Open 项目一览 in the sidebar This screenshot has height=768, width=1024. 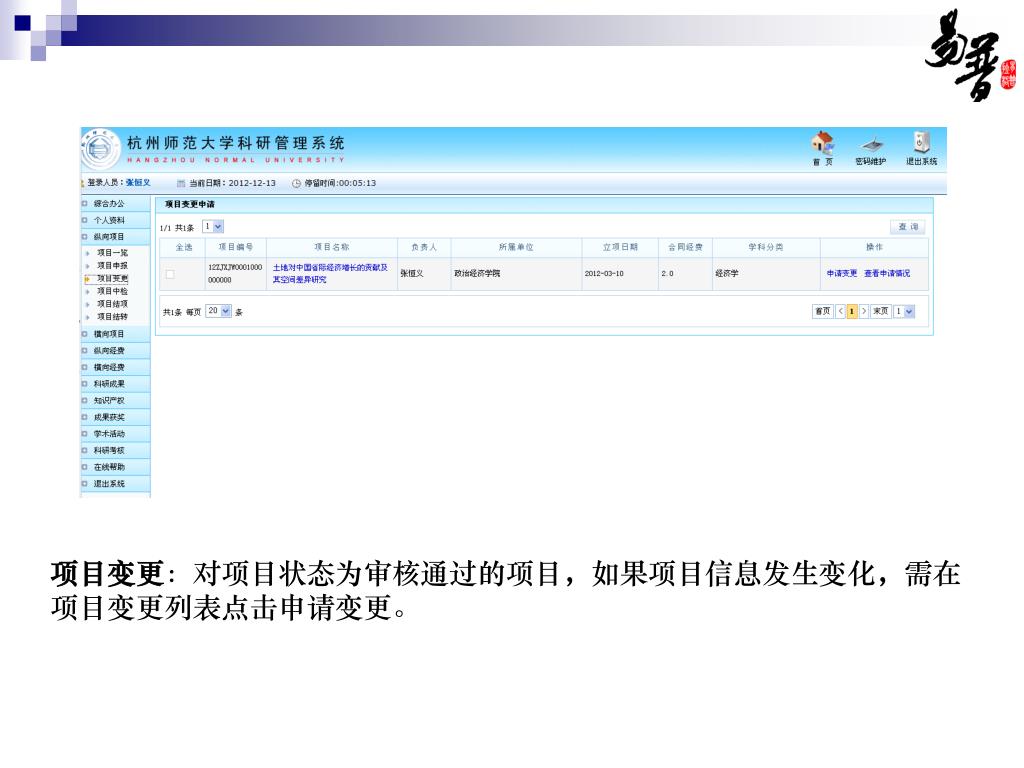pos(112,253)
